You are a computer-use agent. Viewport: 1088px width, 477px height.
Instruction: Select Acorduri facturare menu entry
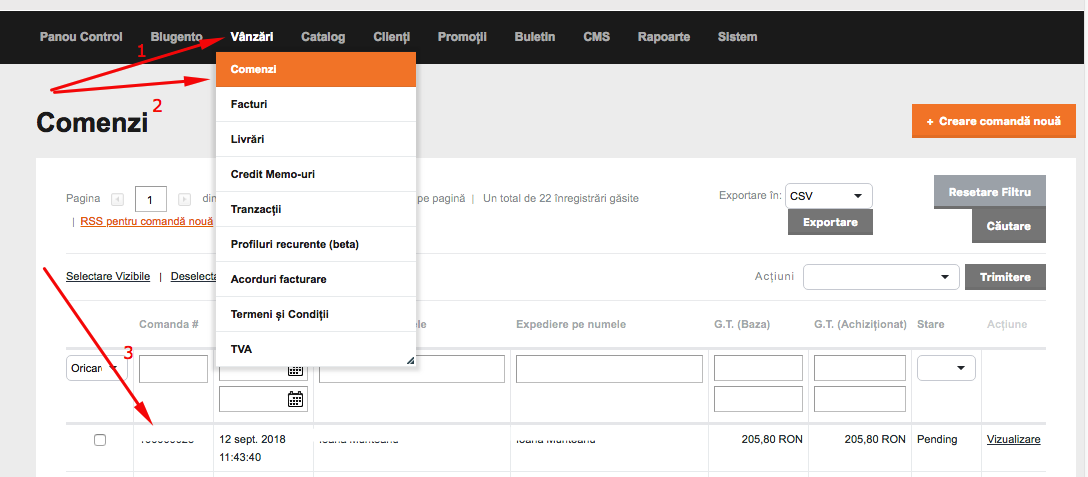[x=316, y=279]
